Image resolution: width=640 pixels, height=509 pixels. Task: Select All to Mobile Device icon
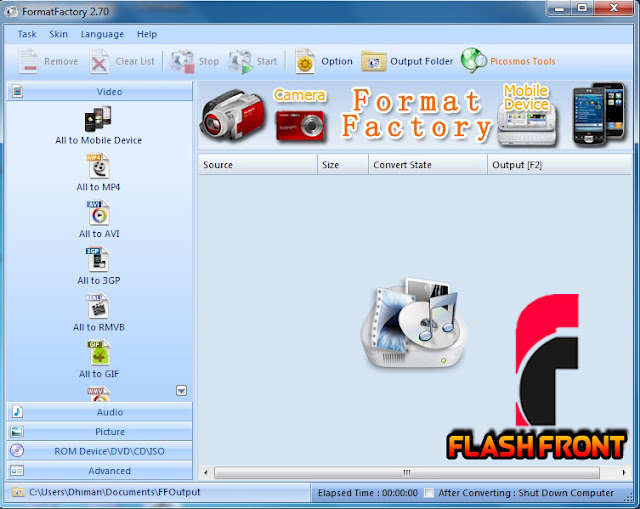tap(98, 119)
